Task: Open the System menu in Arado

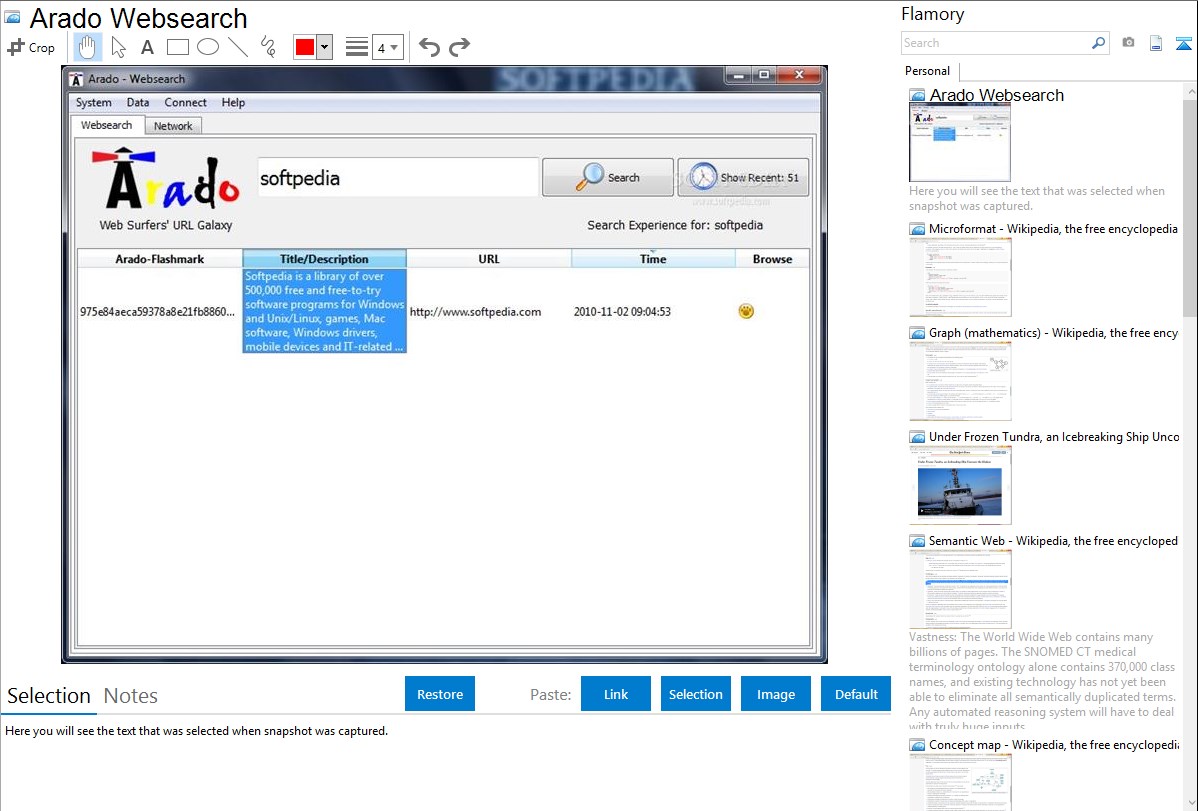Action: [x=93, y=102]
